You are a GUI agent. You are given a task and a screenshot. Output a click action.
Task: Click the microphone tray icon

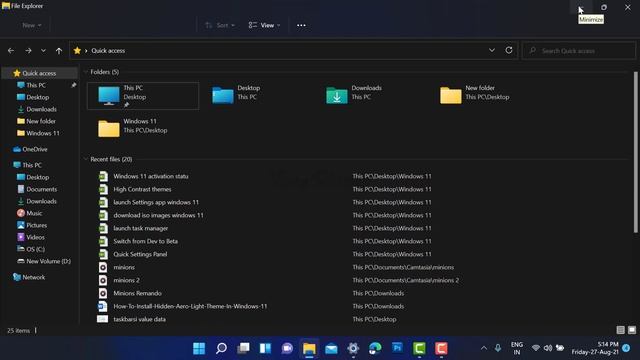click(498, 348)
